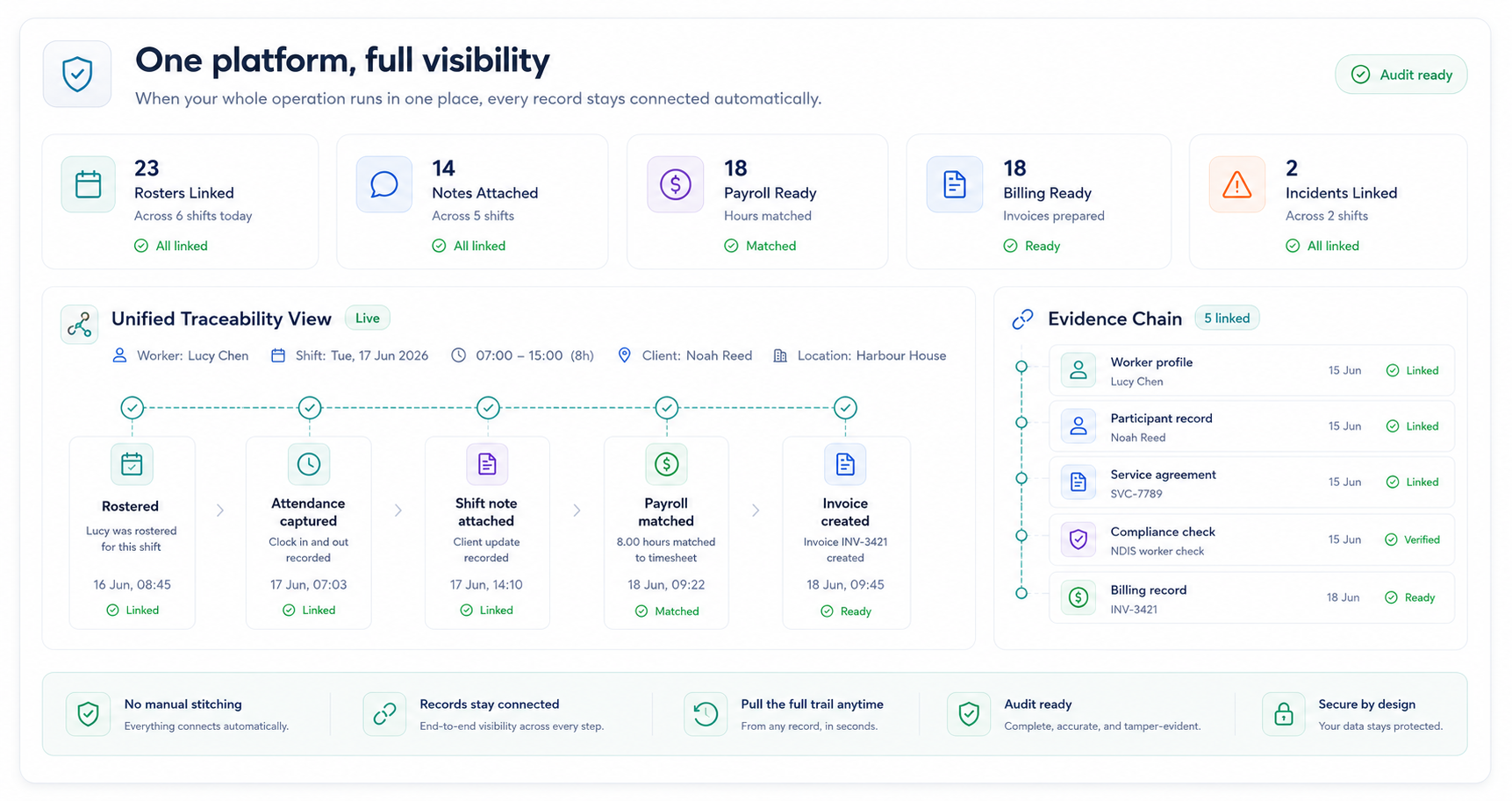This screenshot has height=801, width=1512.
Task: Click the chat bubble icon on Notes Attached card
Action: (x=384, y=184)
